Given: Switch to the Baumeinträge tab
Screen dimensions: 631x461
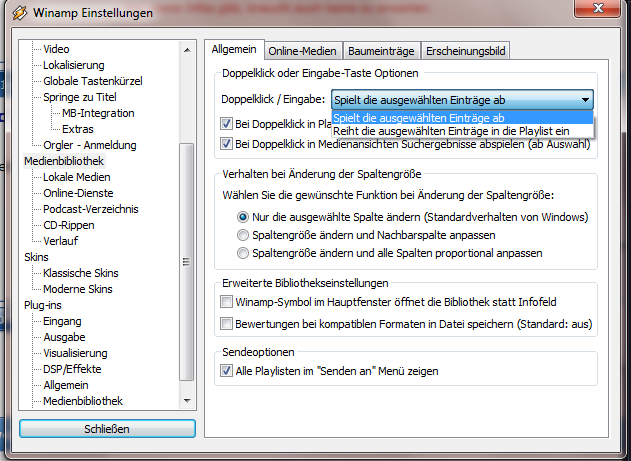Looking at the screenshot, I should [381, 51].
